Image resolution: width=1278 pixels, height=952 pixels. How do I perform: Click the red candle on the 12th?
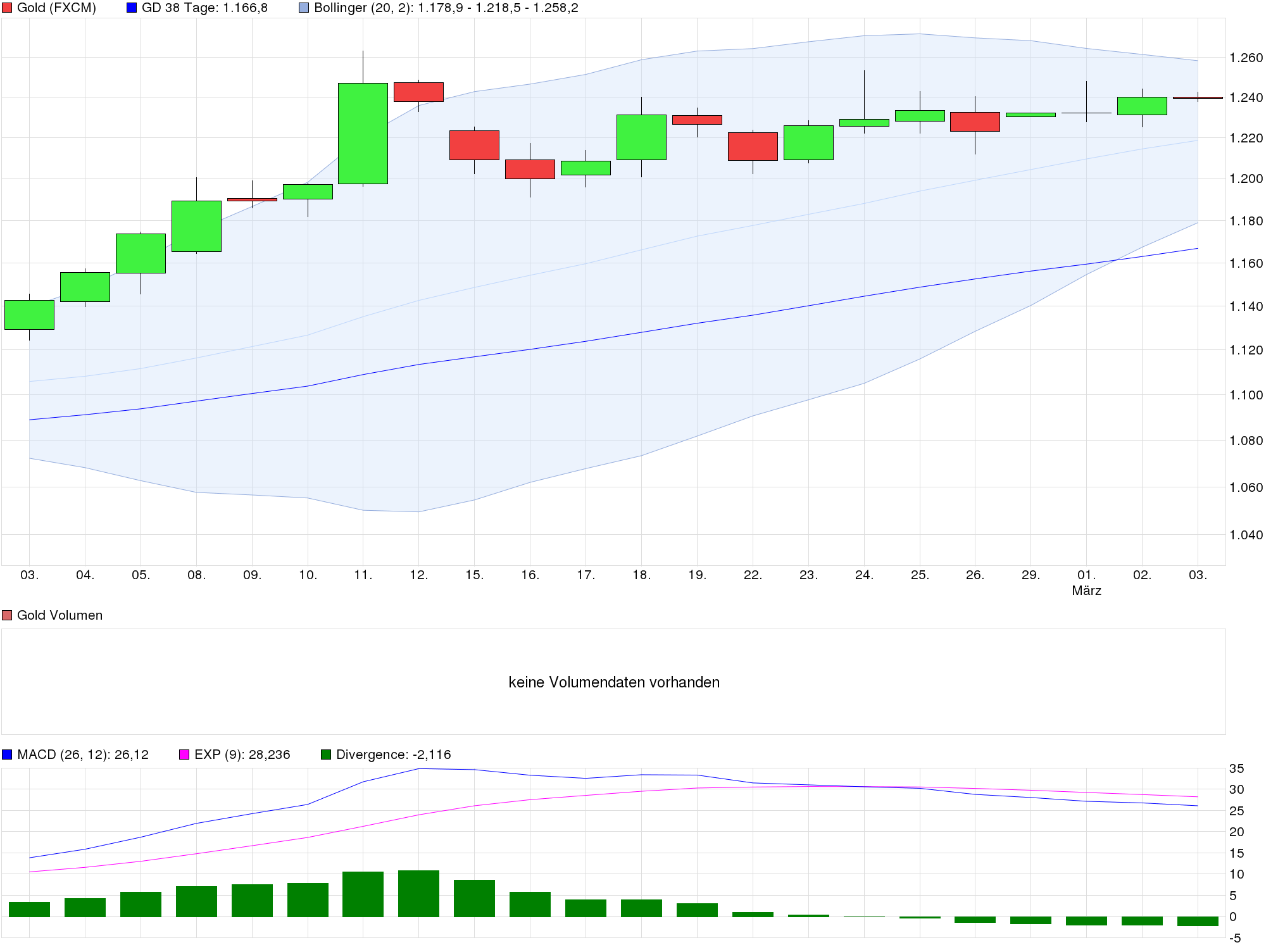click(x=418, y=92)
